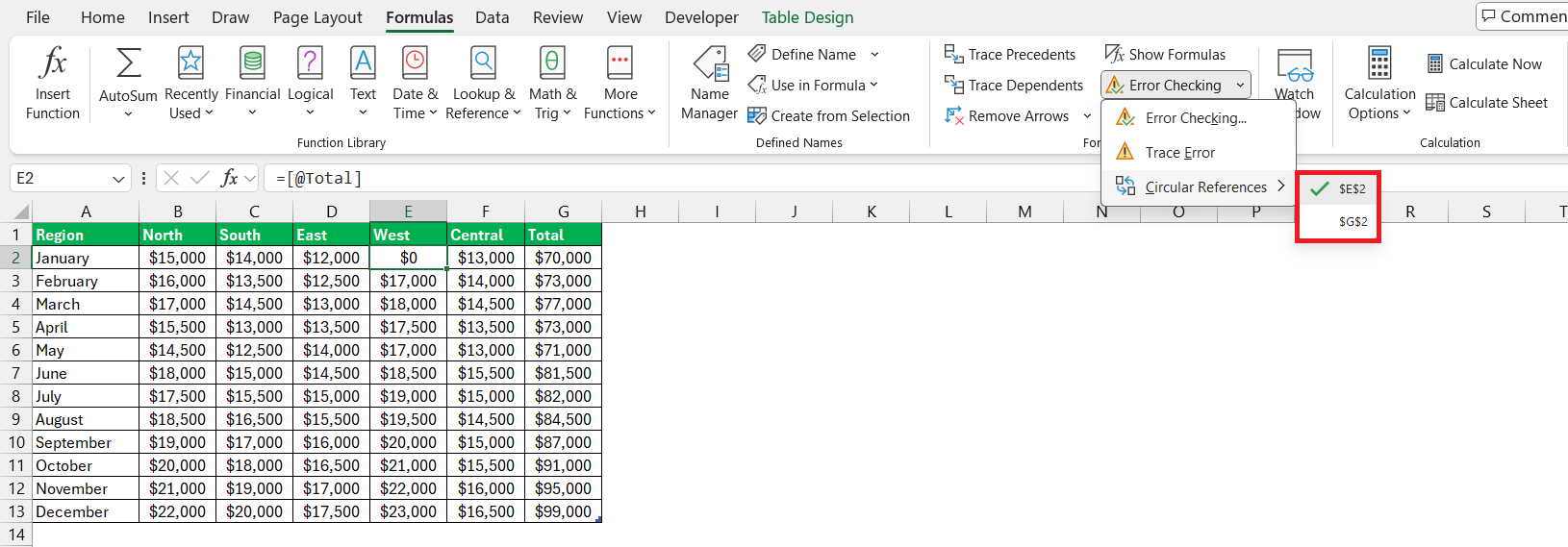Click the Name Box showing E2
Viewport: 1568px width, 547px height.
[x=60, y=178]
